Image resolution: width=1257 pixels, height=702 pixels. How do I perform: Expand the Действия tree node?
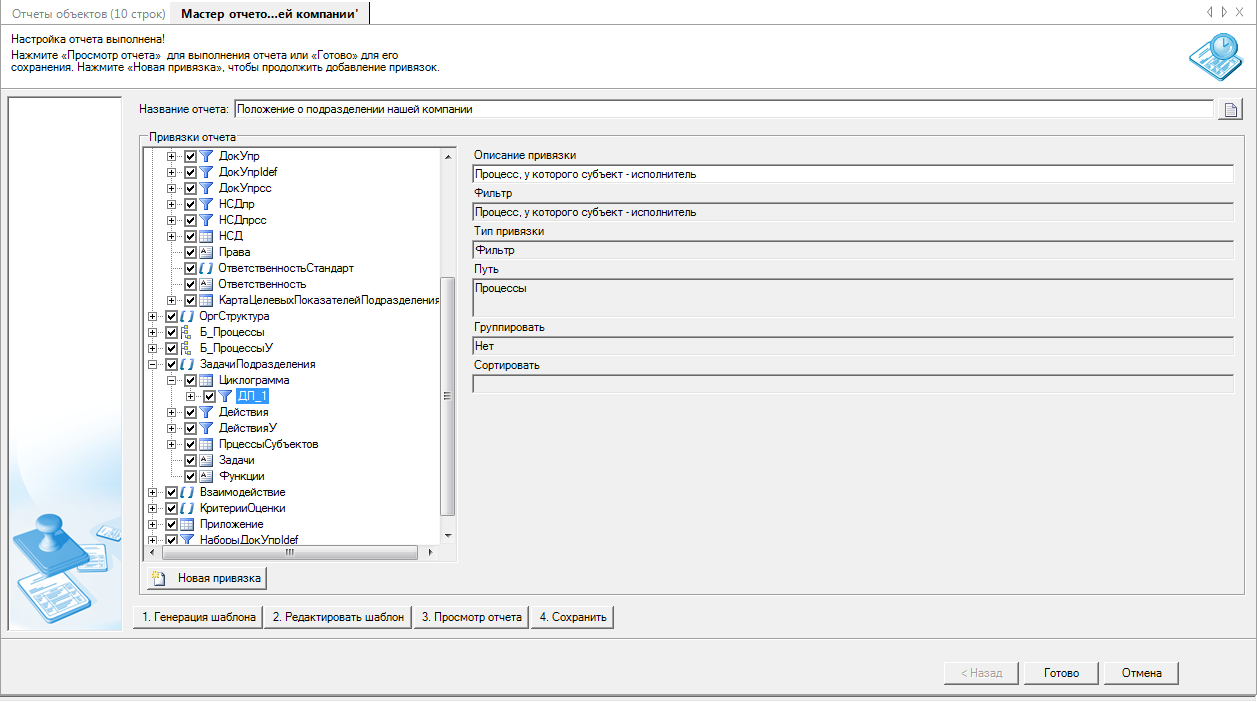[172, 412]
